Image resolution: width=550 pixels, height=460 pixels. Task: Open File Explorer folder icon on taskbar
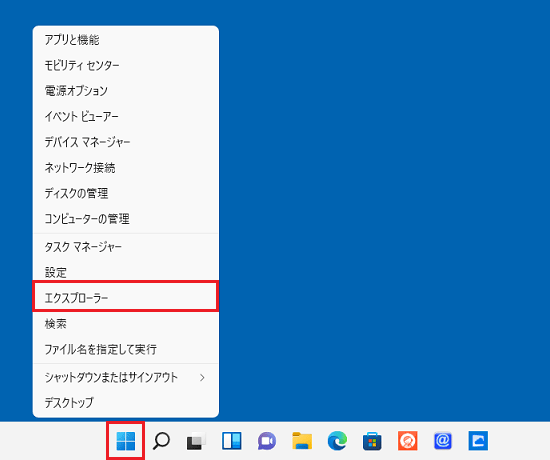(302, 441)
